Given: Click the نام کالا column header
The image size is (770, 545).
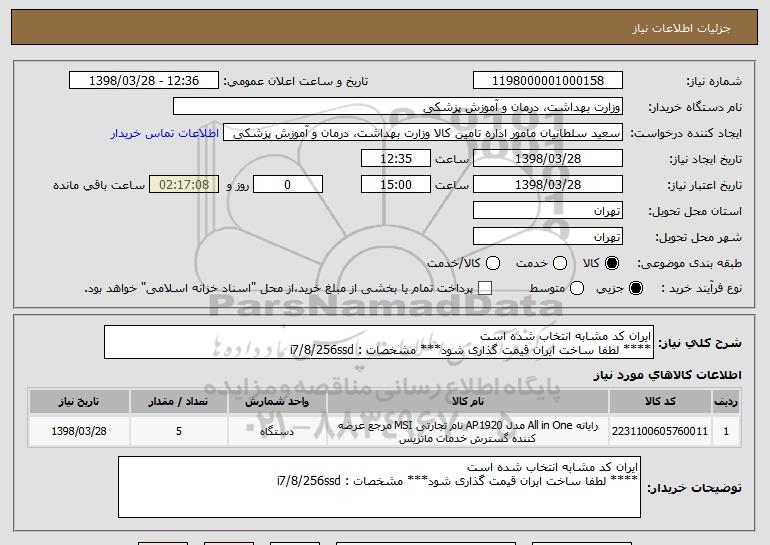Looking at the screenshot, I should coord(468,402).
